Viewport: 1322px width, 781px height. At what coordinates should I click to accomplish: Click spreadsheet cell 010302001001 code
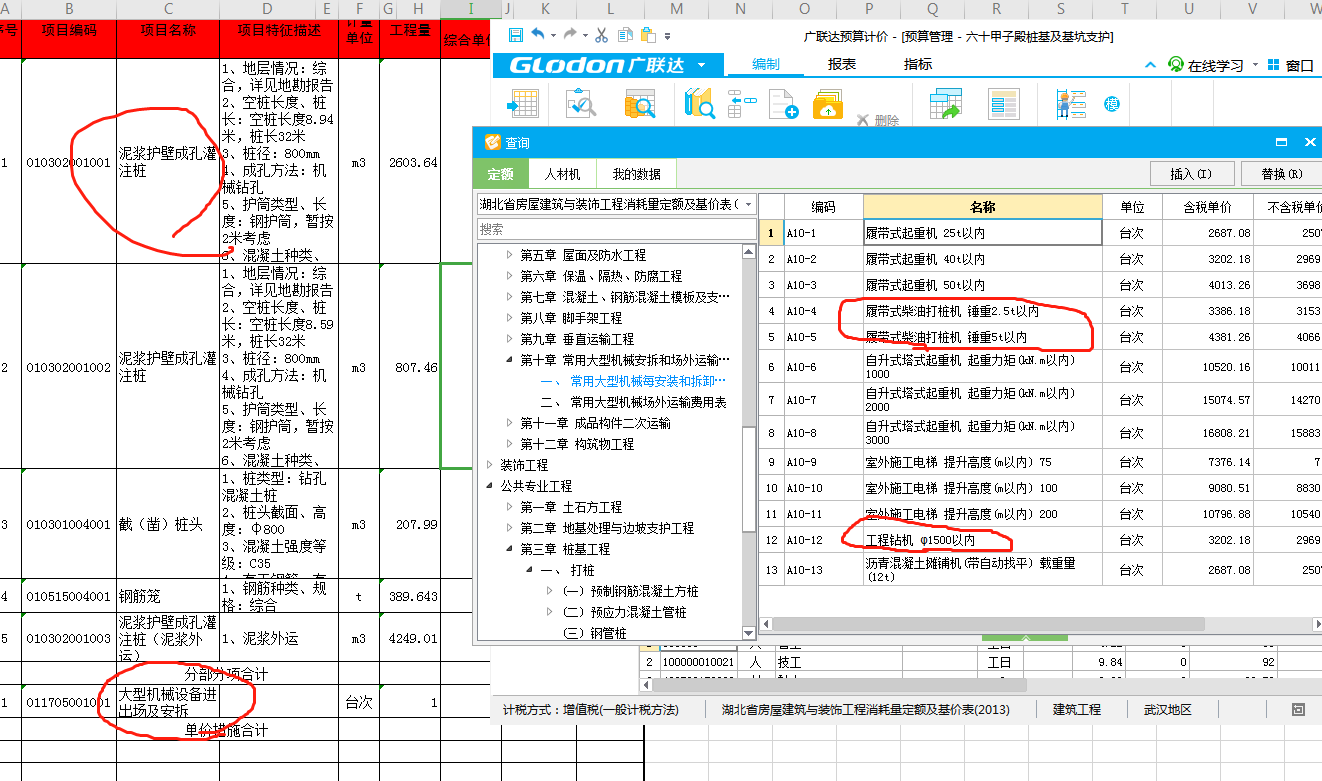[68, 161]
